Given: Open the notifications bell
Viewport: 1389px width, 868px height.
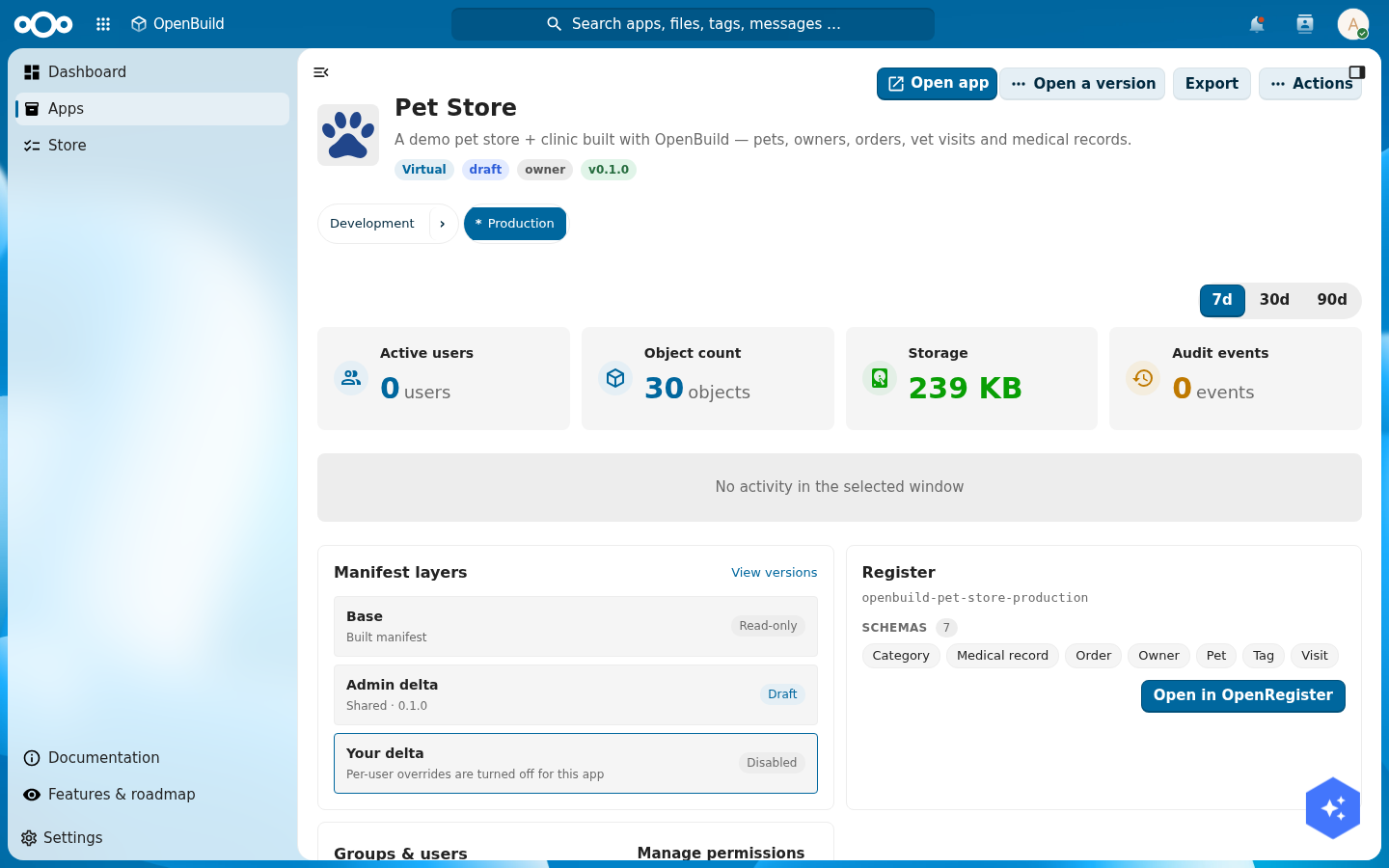Looking at the screenshot, I should point(1257,24).
